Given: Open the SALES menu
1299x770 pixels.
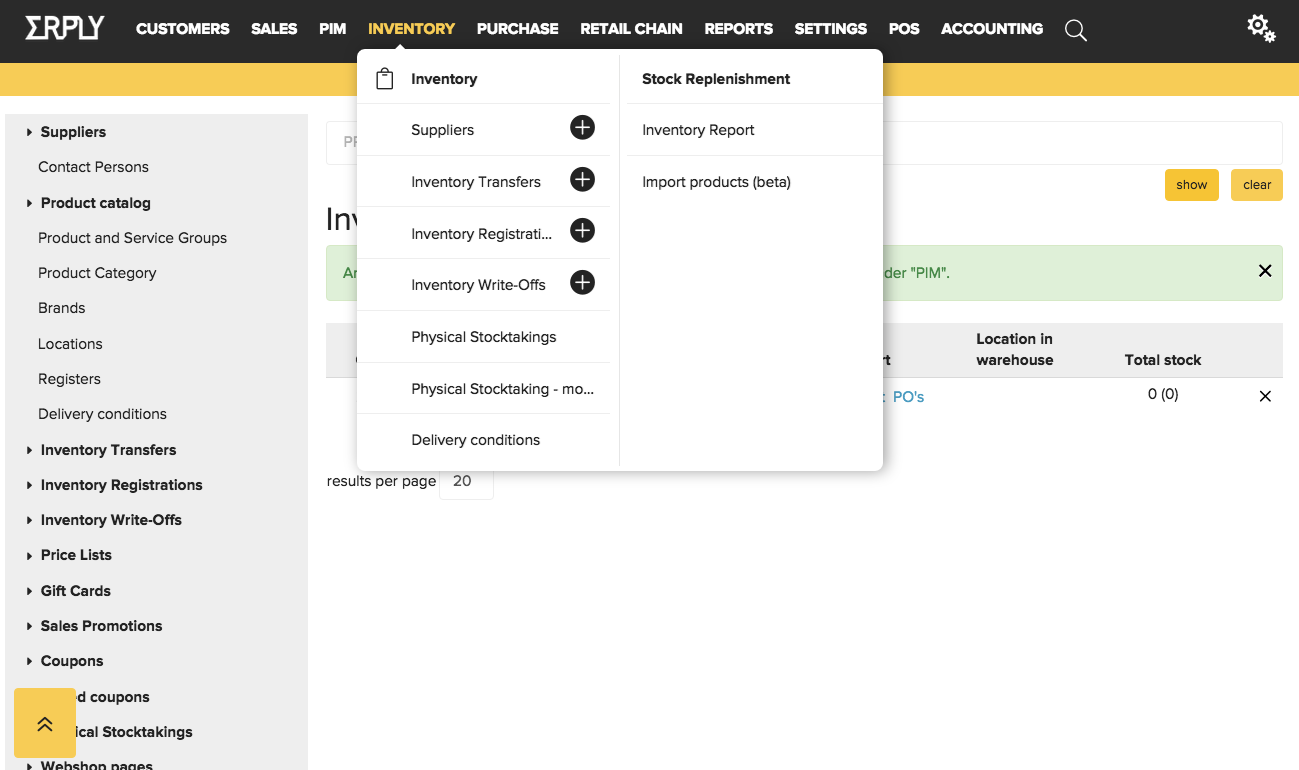Looking at the screenshot, I should tap(274, 29).
